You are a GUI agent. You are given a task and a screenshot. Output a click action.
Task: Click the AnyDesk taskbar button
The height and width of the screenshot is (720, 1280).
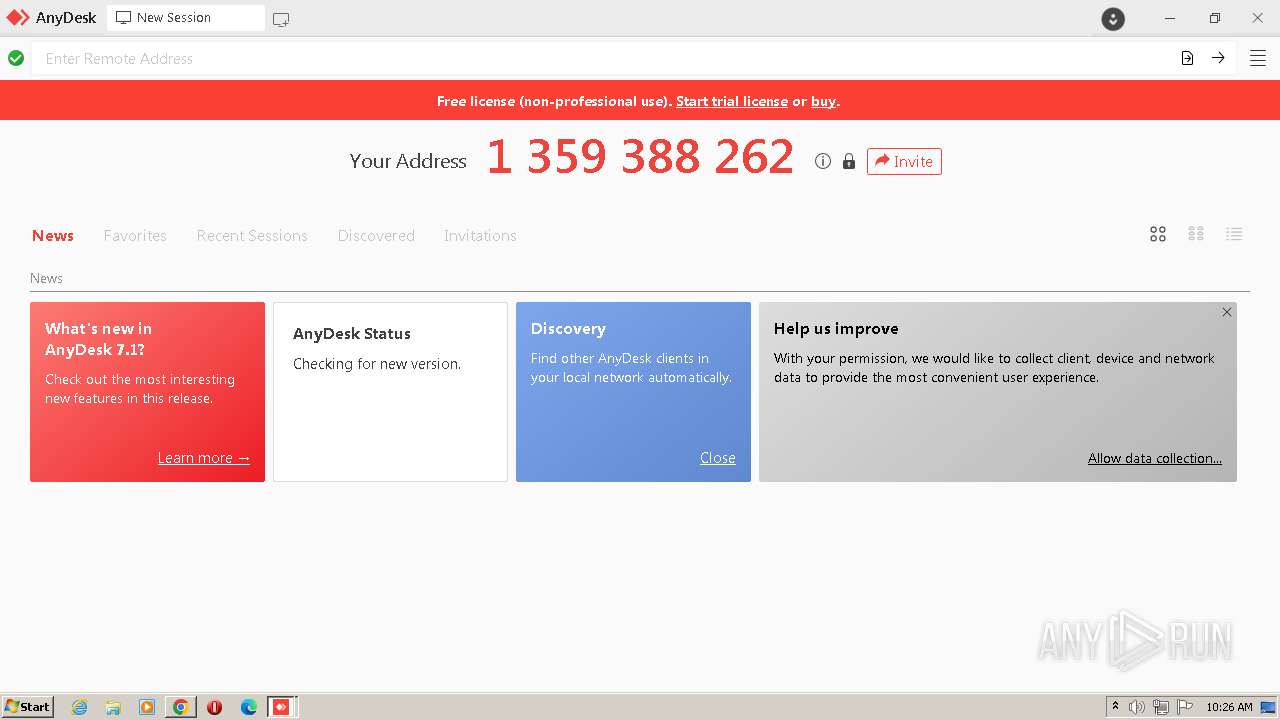[x=281, y=707]
